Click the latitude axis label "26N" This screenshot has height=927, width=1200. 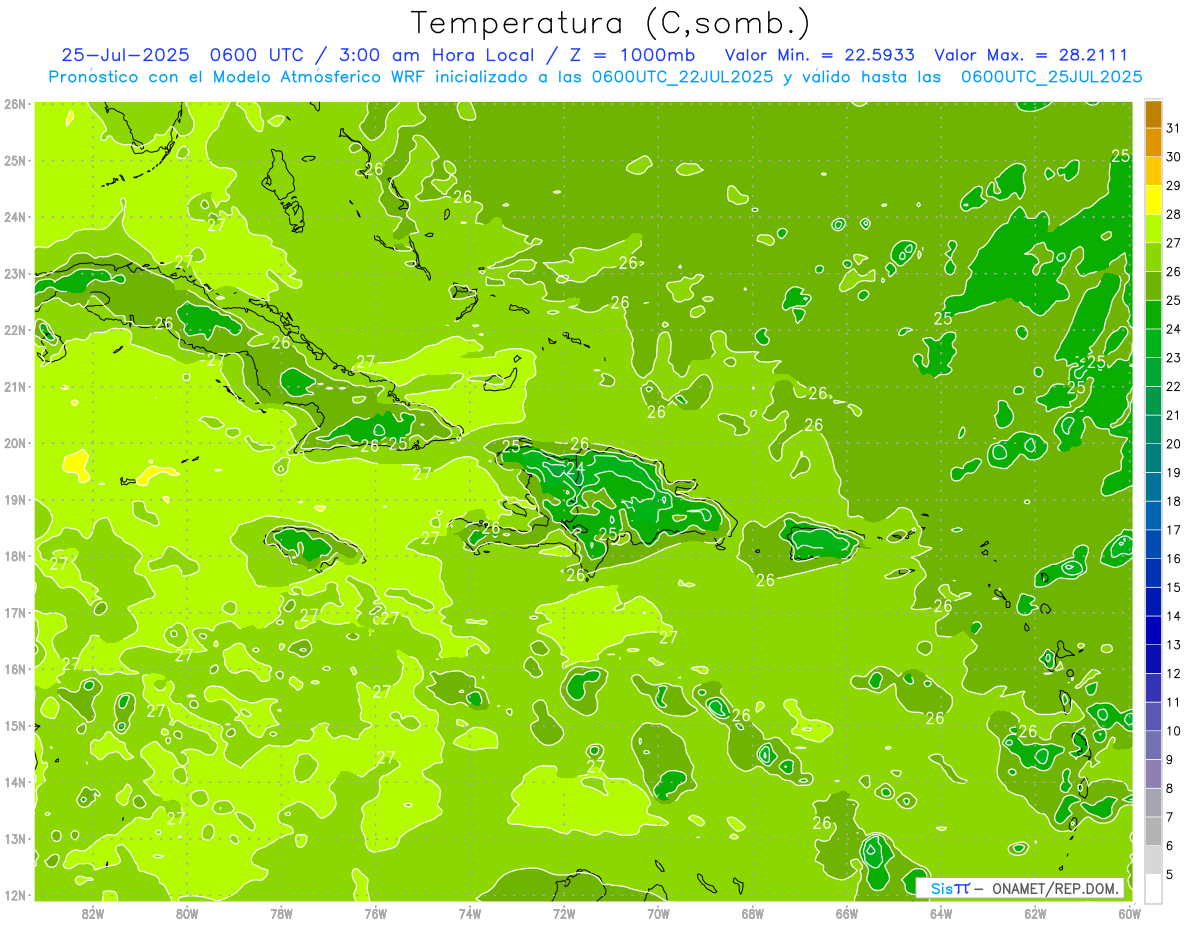(x=15, y=104)
